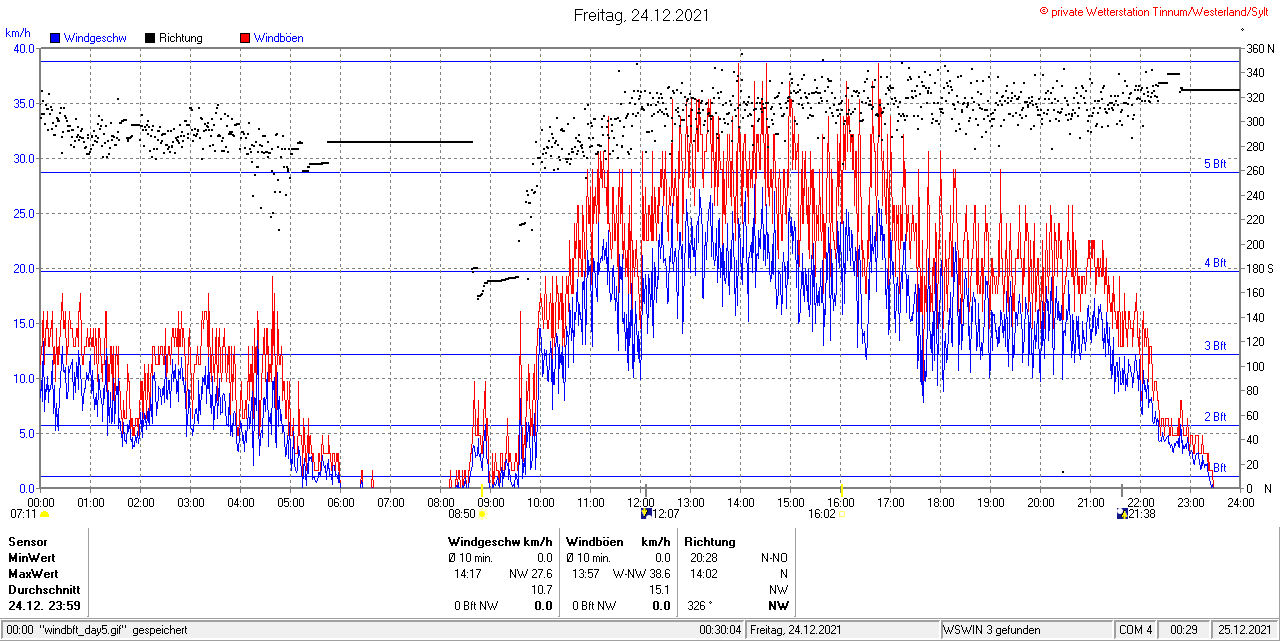Click the max wind speed value 'NW 27.6'

pos(533,574)
